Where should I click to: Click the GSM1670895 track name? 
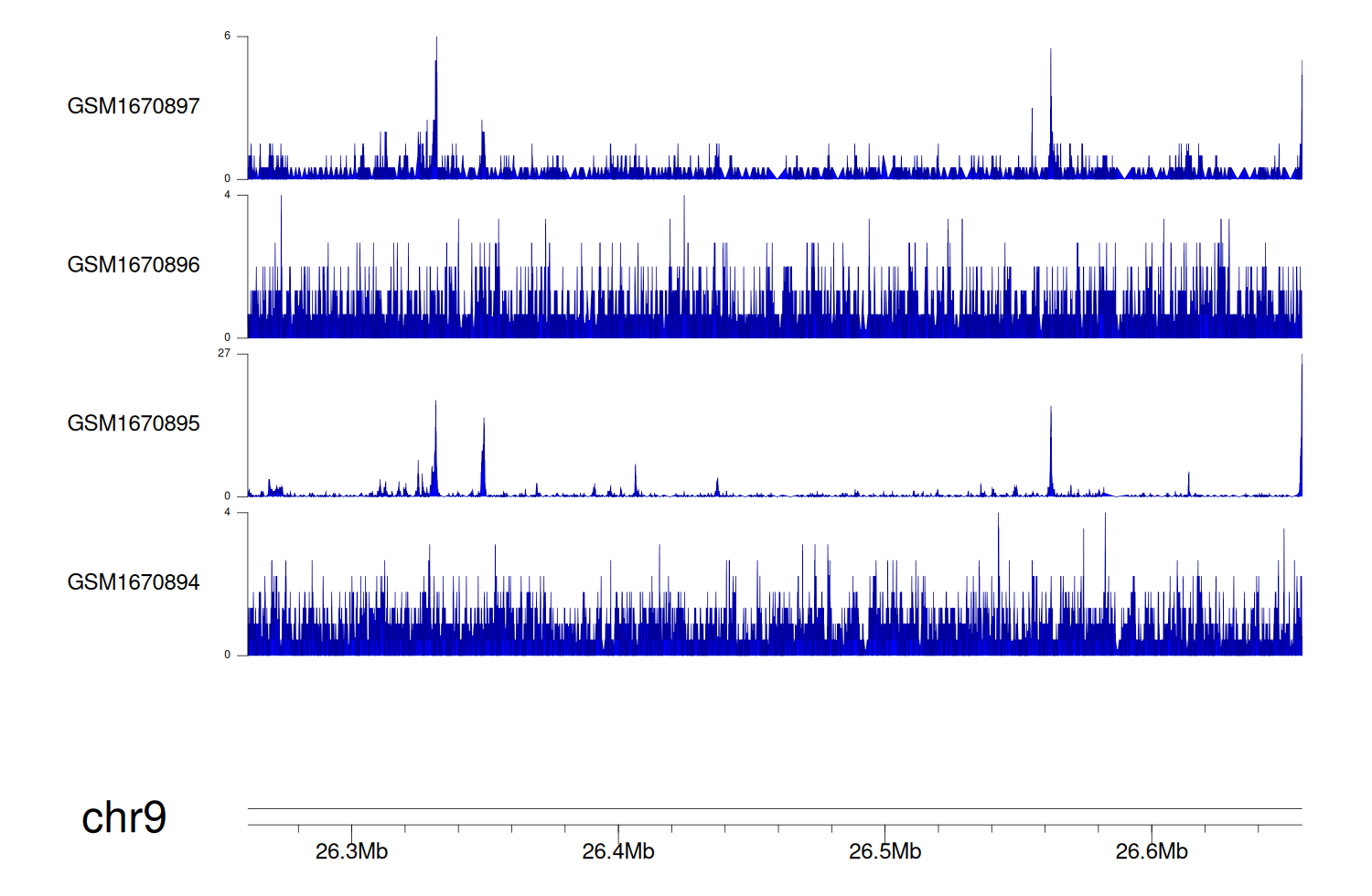point(134,423)
